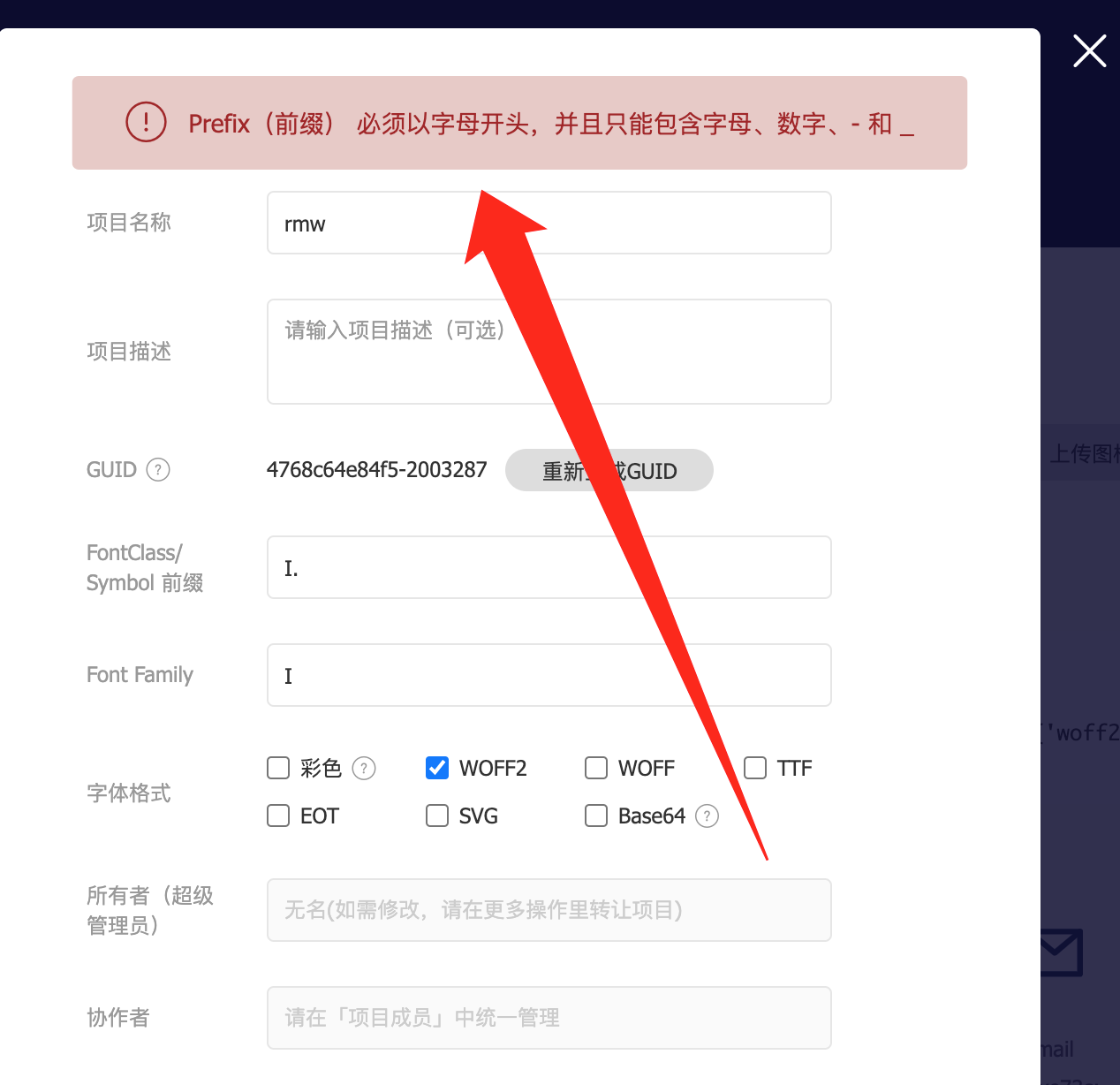This screenshot has height=1085, width=1120.
Task: Focus the Font Family input
Action: pos(549,675)
